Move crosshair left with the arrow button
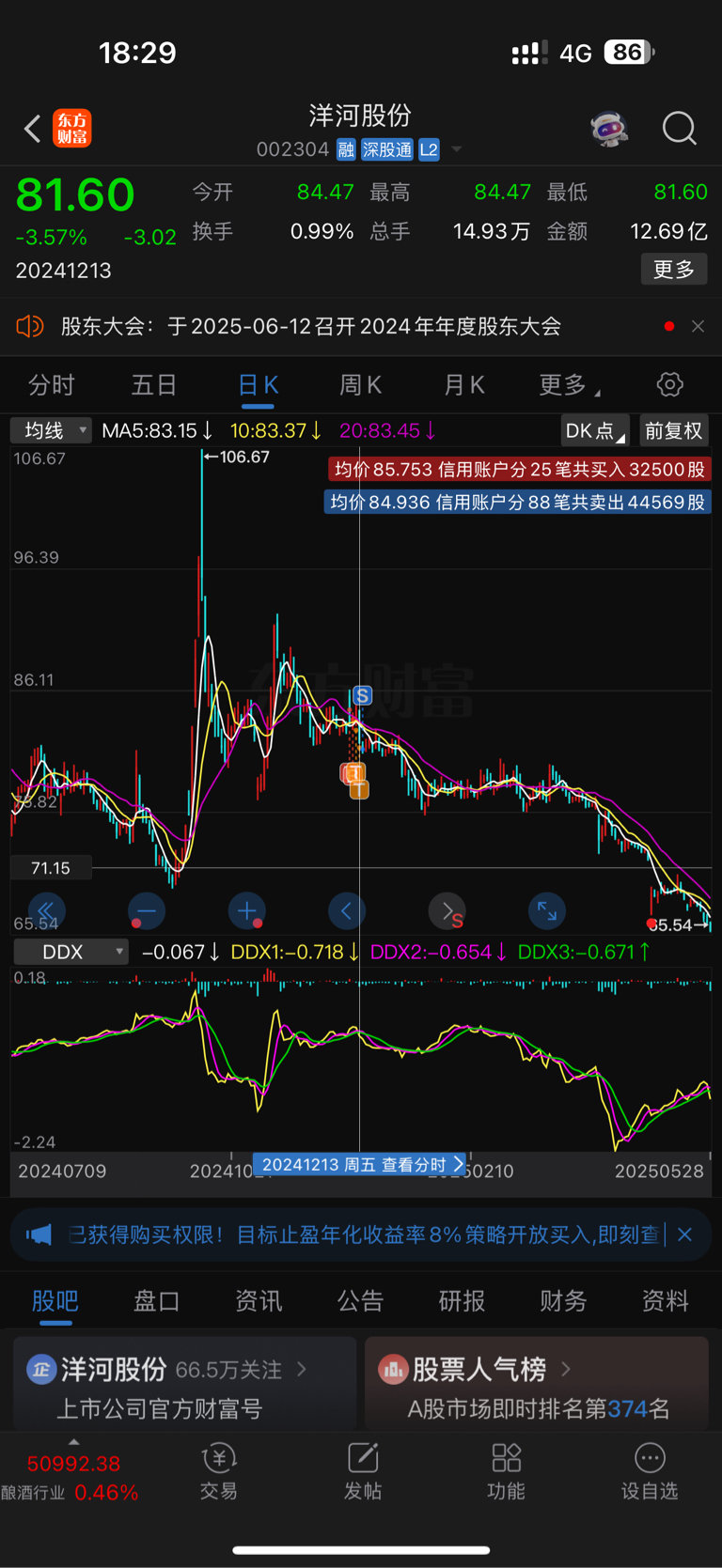The height and width of the screenshot is (1568, 722). (x=347, y=910)
